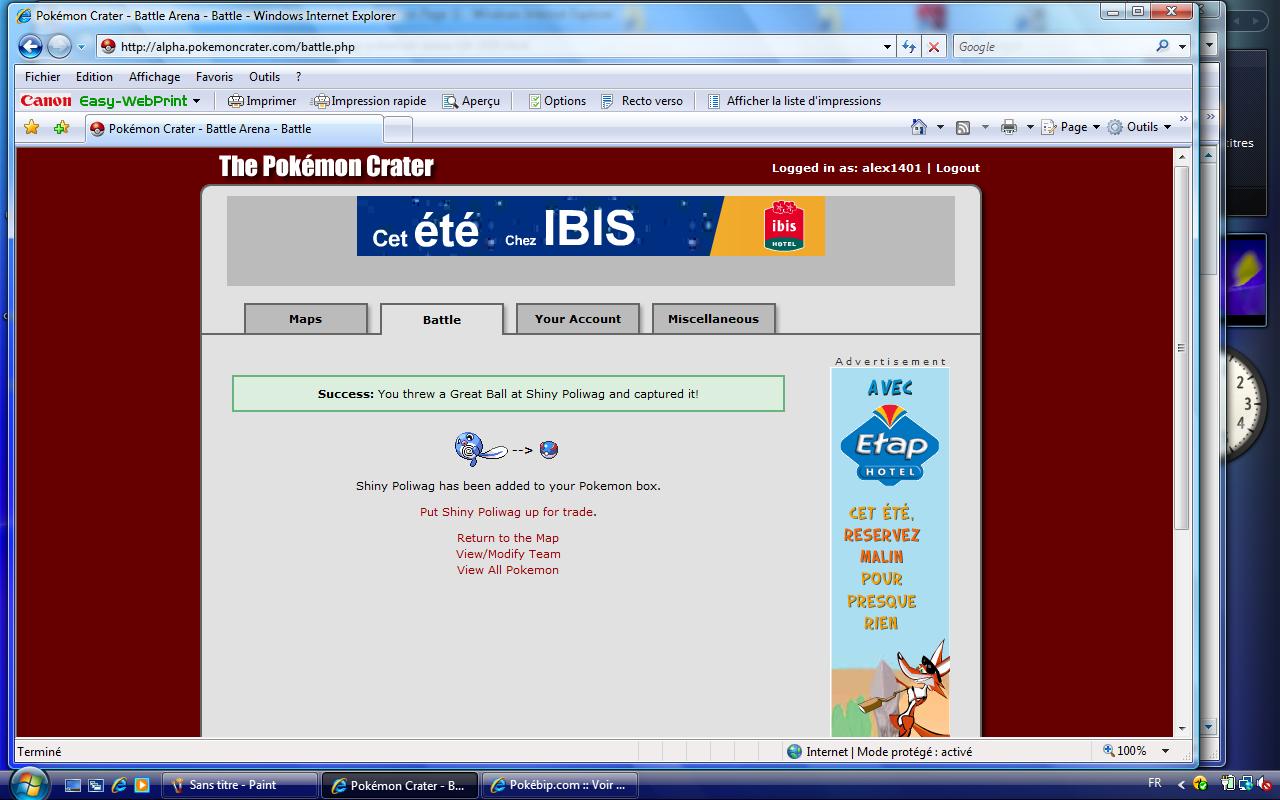Click in the Google search field
This screenshot has width=1280, height=800.
[x=1050, y=47]
